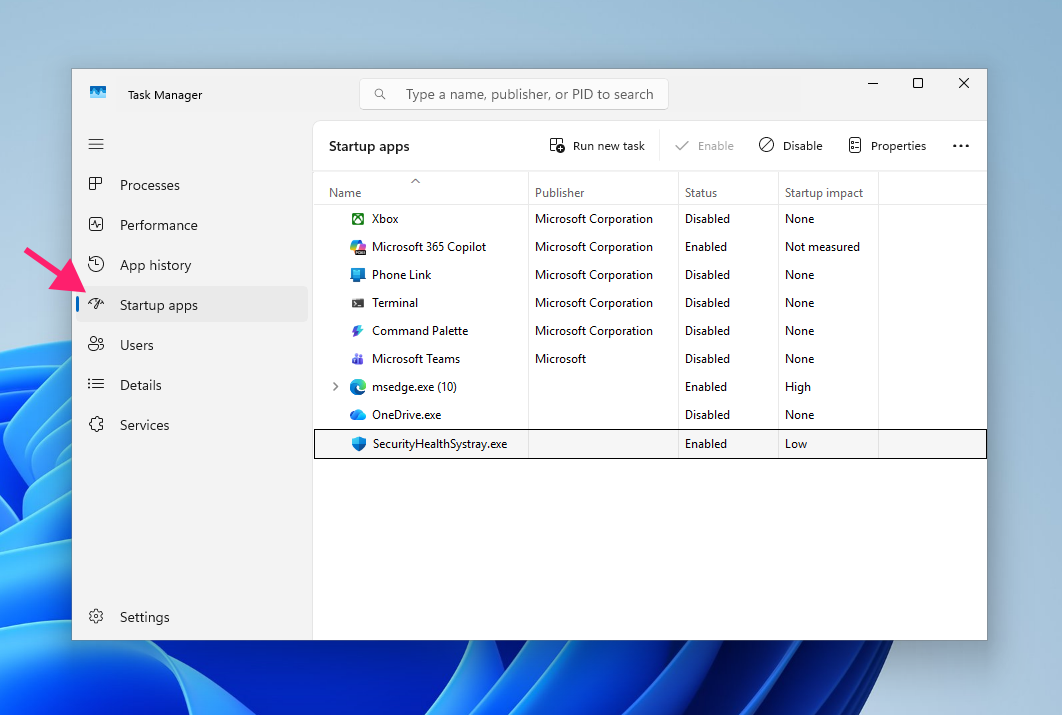
Task: Maximize the Task Manager window
Action: 918,83
